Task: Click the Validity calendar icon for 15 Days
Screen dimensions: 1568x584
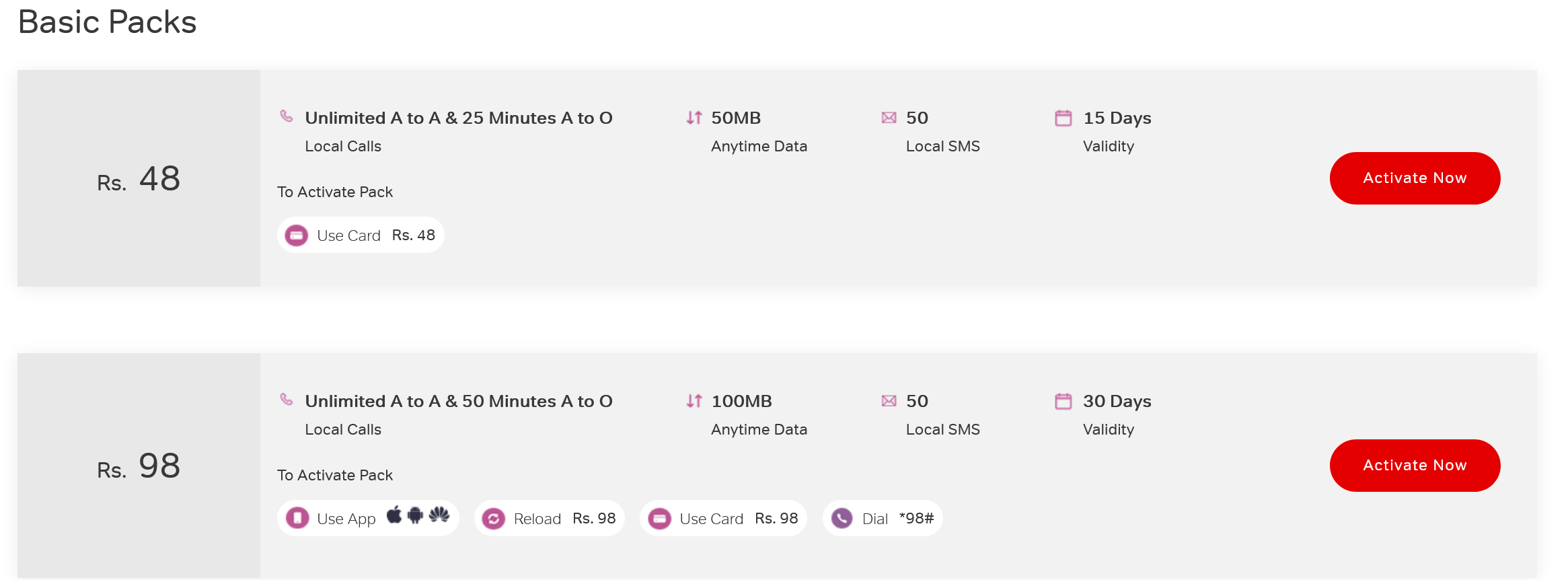Action: (1063, 117)
